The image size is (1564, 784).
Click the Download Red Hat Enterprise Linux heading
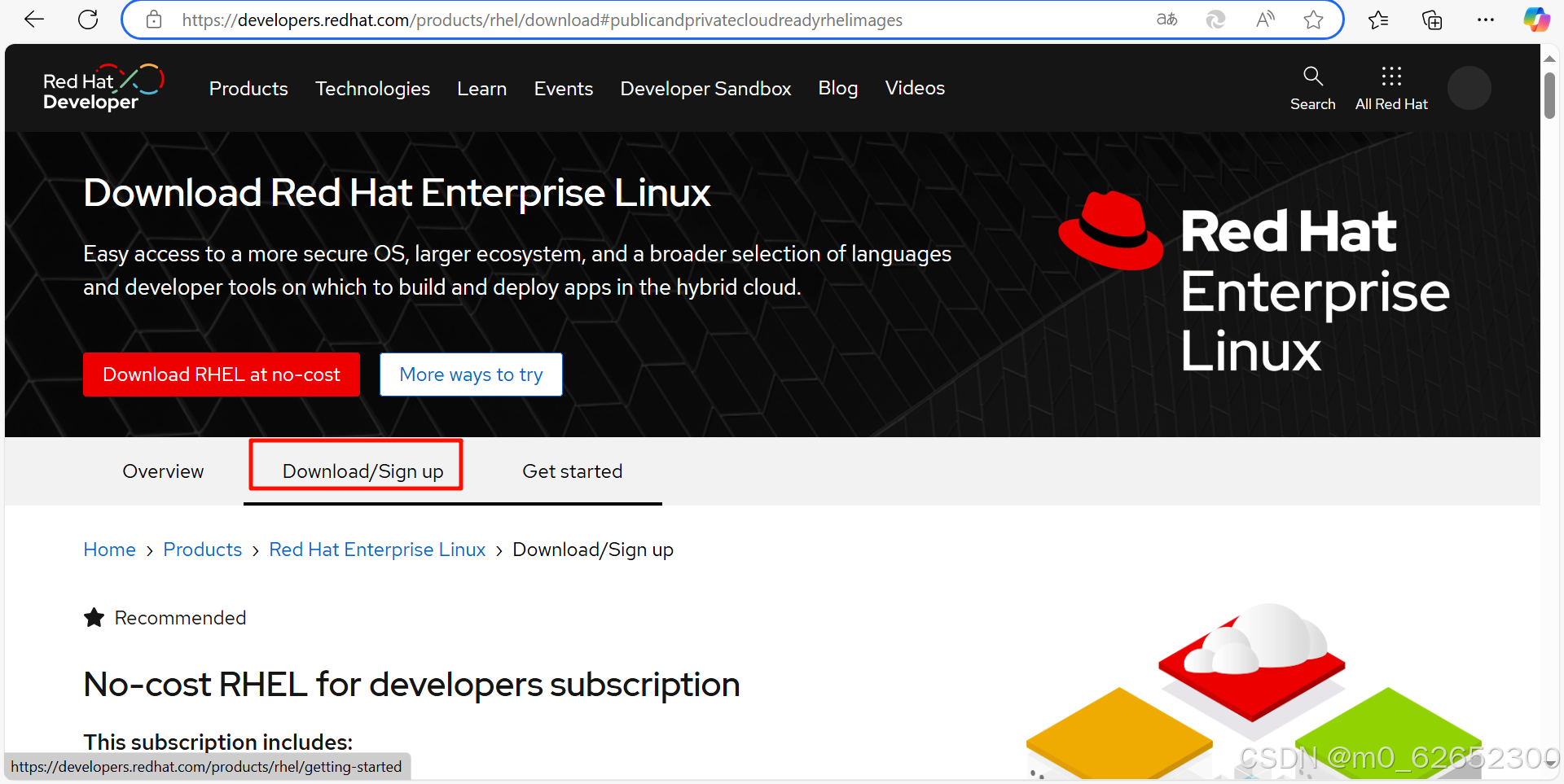point(397,193)
